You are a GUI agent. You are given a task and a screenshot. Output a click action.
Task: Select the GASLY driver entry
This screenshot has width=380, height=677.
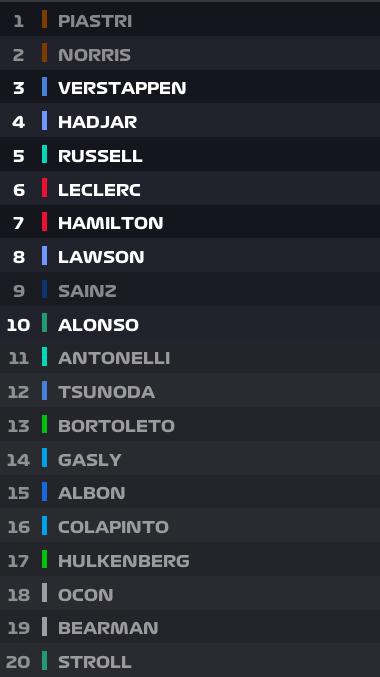coord(190,459)
